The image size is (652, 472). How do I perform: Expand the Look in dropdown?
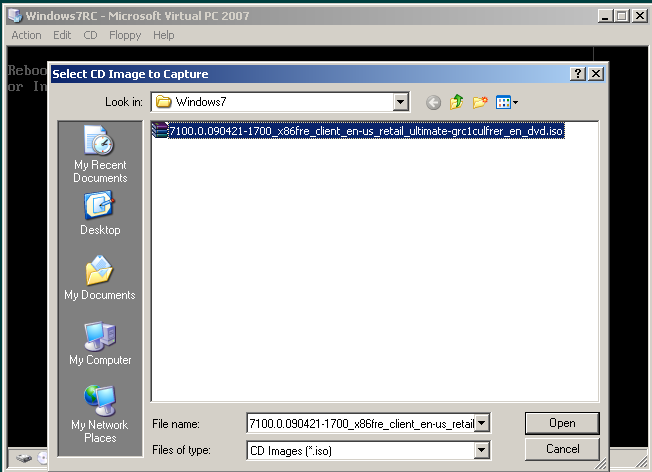pyautogui.click(x=400, y=102)
